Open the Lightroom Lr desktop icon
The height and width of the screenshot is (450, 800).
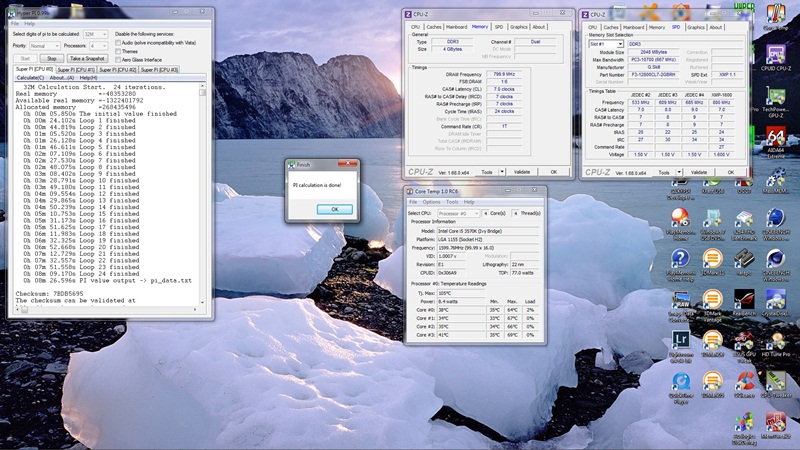tap(680, 347)
